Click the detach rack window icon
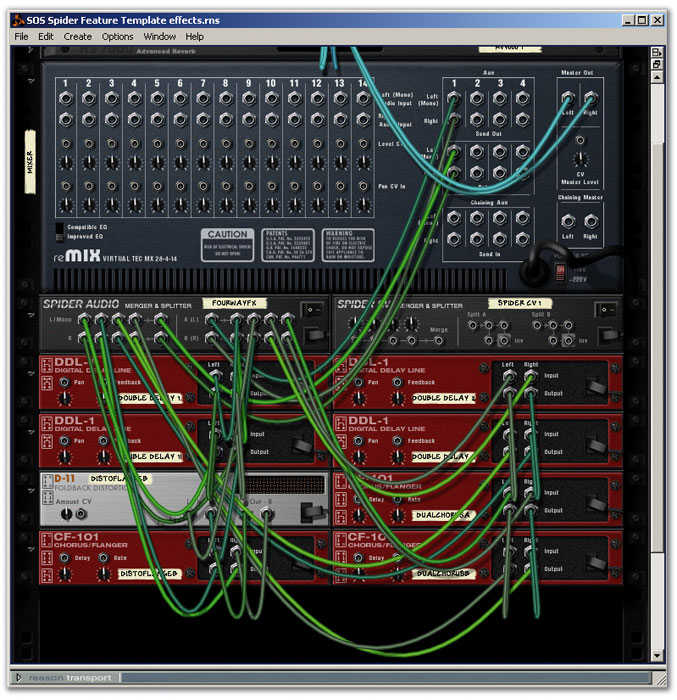 656,64
